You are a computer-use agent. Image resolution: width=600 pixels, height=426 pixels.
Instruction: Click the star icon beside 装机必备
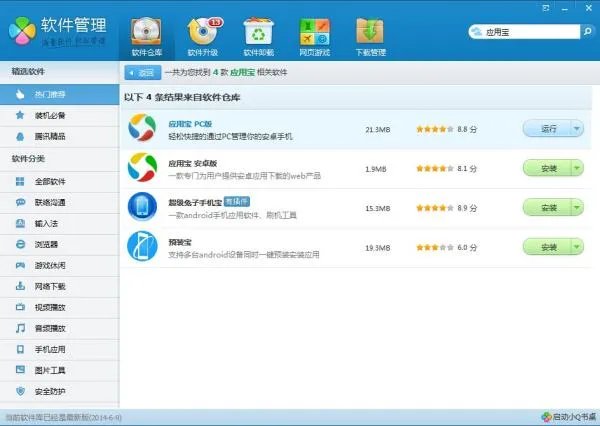click(x=20, y=115)
